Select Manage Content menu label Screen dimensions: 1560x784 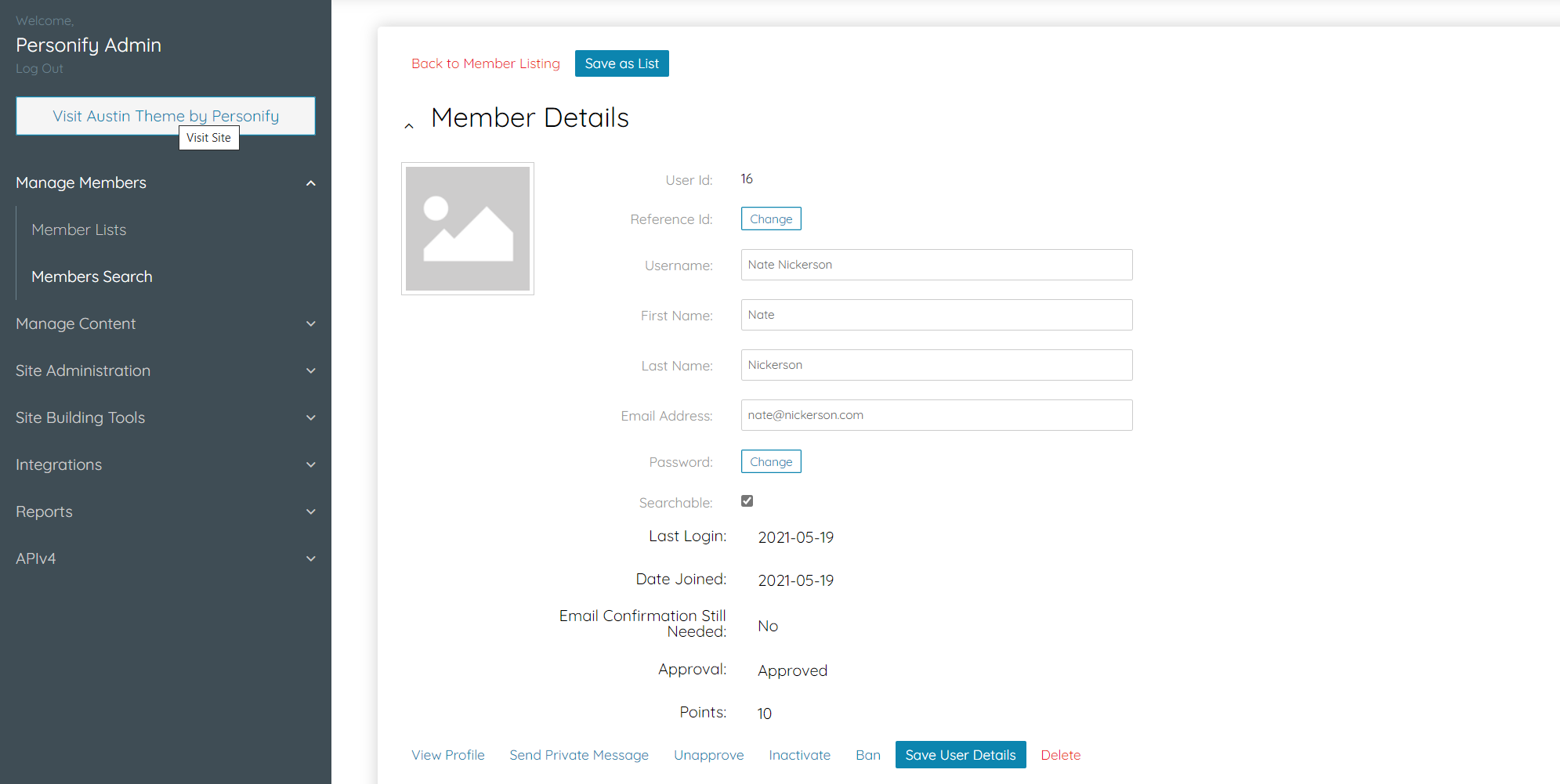coord(75,323)
